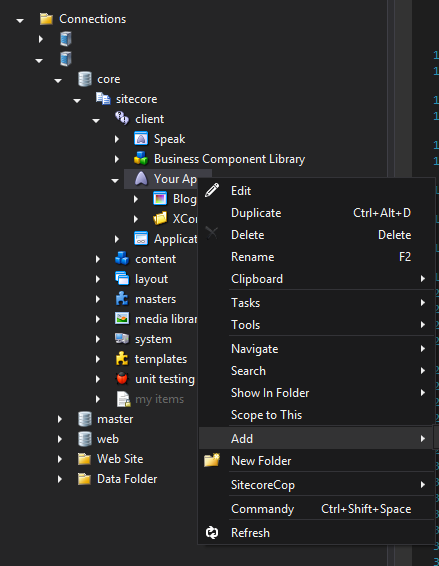439x566 pixels.
Task: Launch Commandy from the context menu
Action: click(316, 509)
